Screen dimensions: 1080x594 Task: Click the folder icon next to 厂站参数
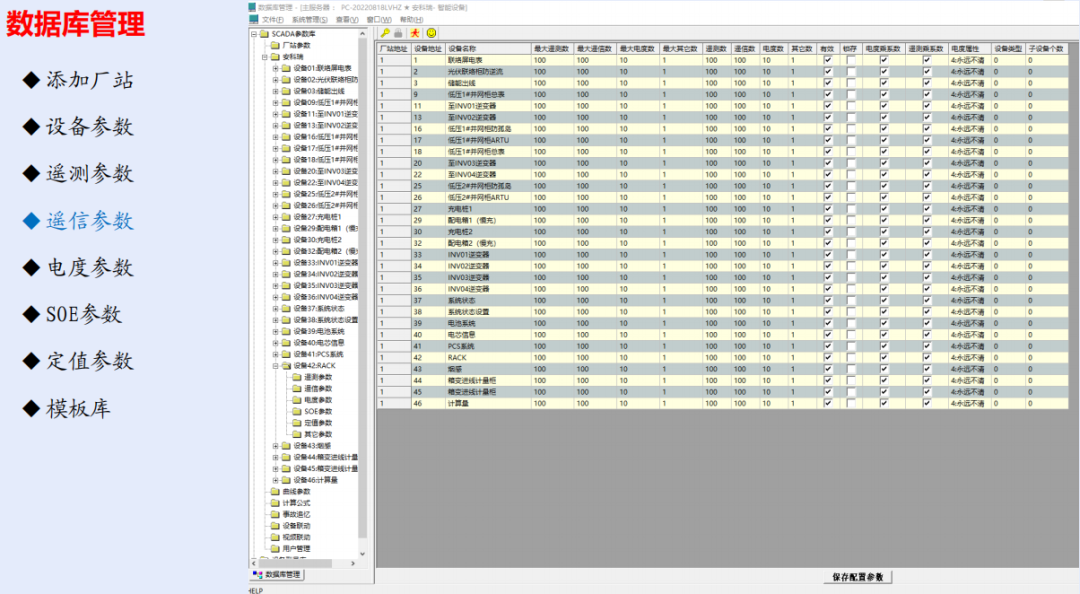(x=276, y=45)
